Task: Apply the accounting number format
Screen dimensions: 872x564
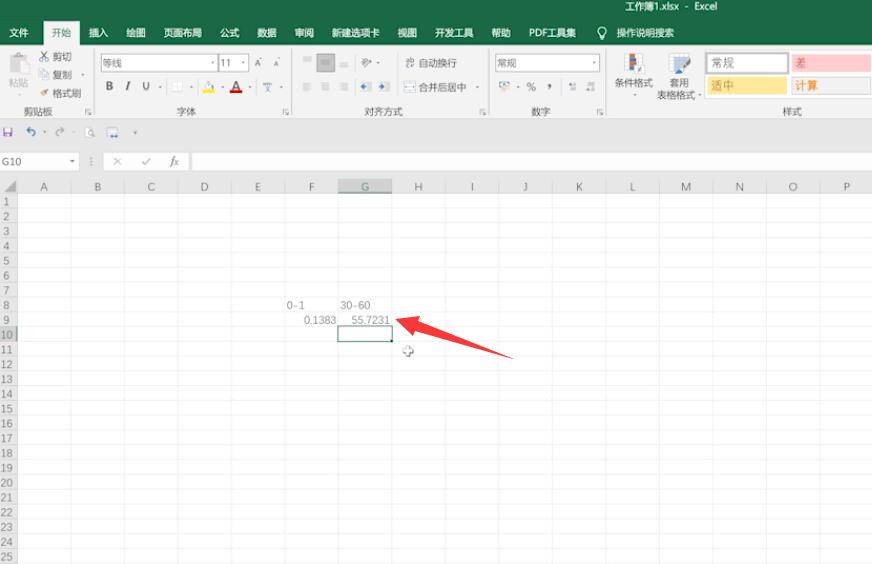Action: tap(504, 87)
